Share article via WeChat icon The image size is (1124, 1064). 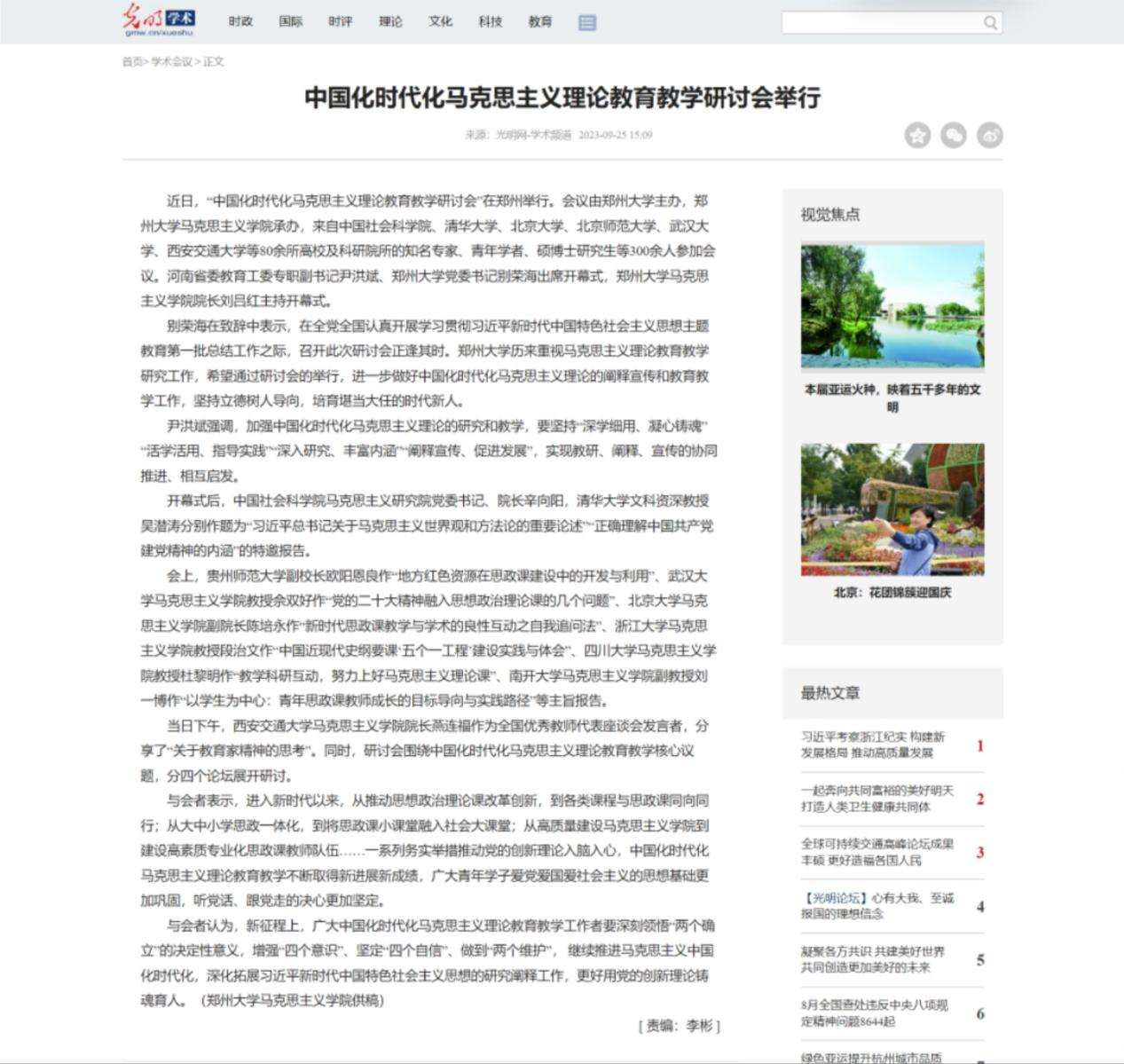pyautogui.click(x=954, y=135)
